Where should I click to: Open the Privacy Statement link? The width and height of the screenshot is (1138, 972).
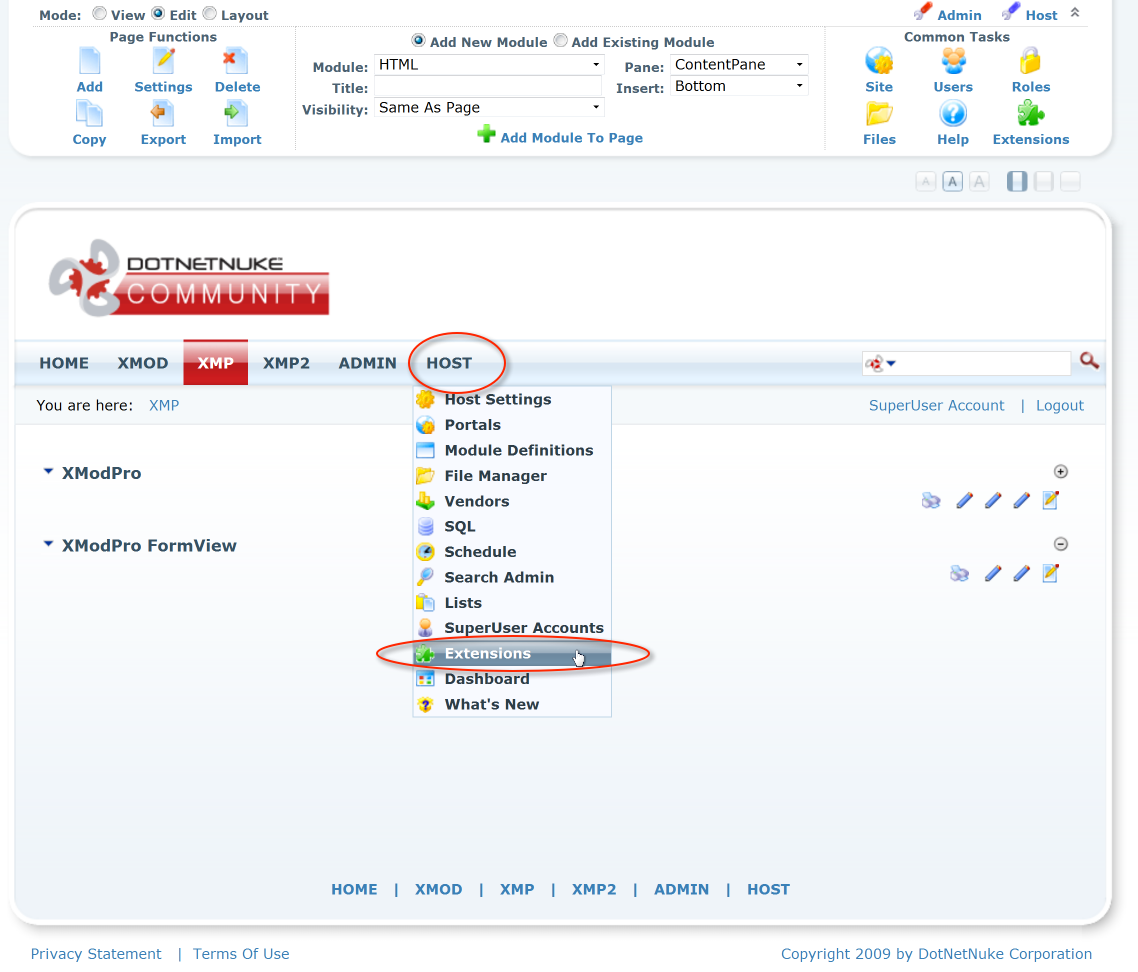click(96, 954)
